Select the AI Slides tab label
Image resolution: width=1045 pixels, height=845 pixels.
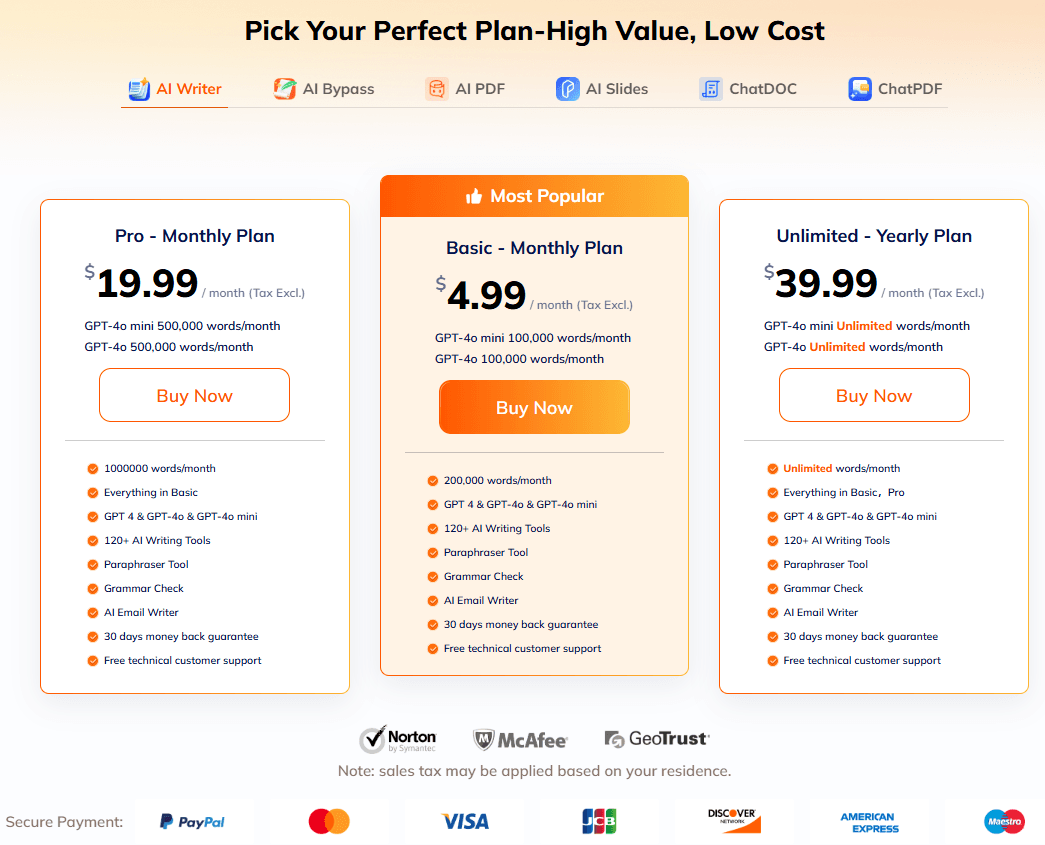pyautogui.click(x=616, y=89)
